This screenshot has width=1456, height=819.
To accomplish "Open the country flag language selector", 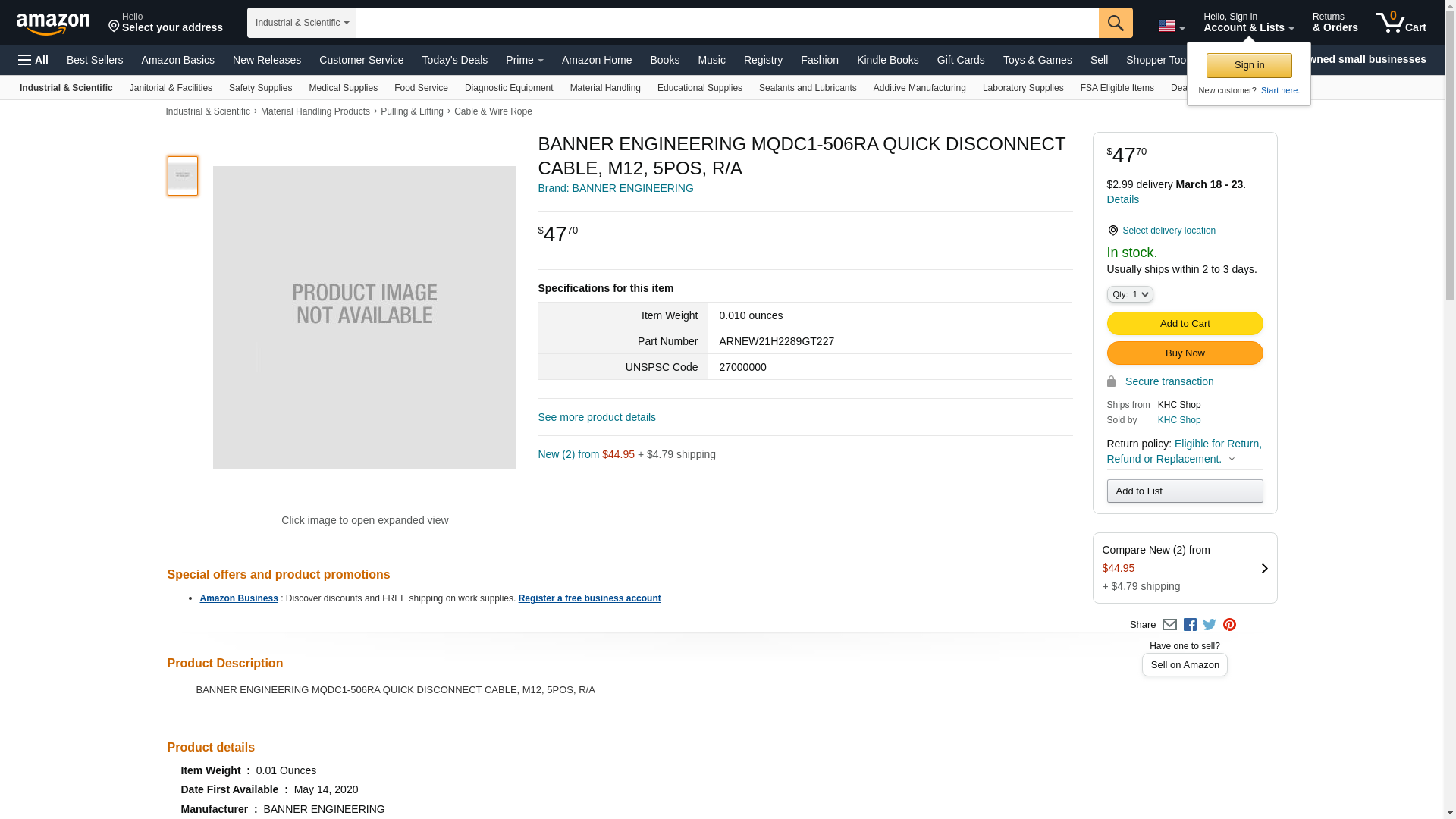I will tap(1171, 26).
